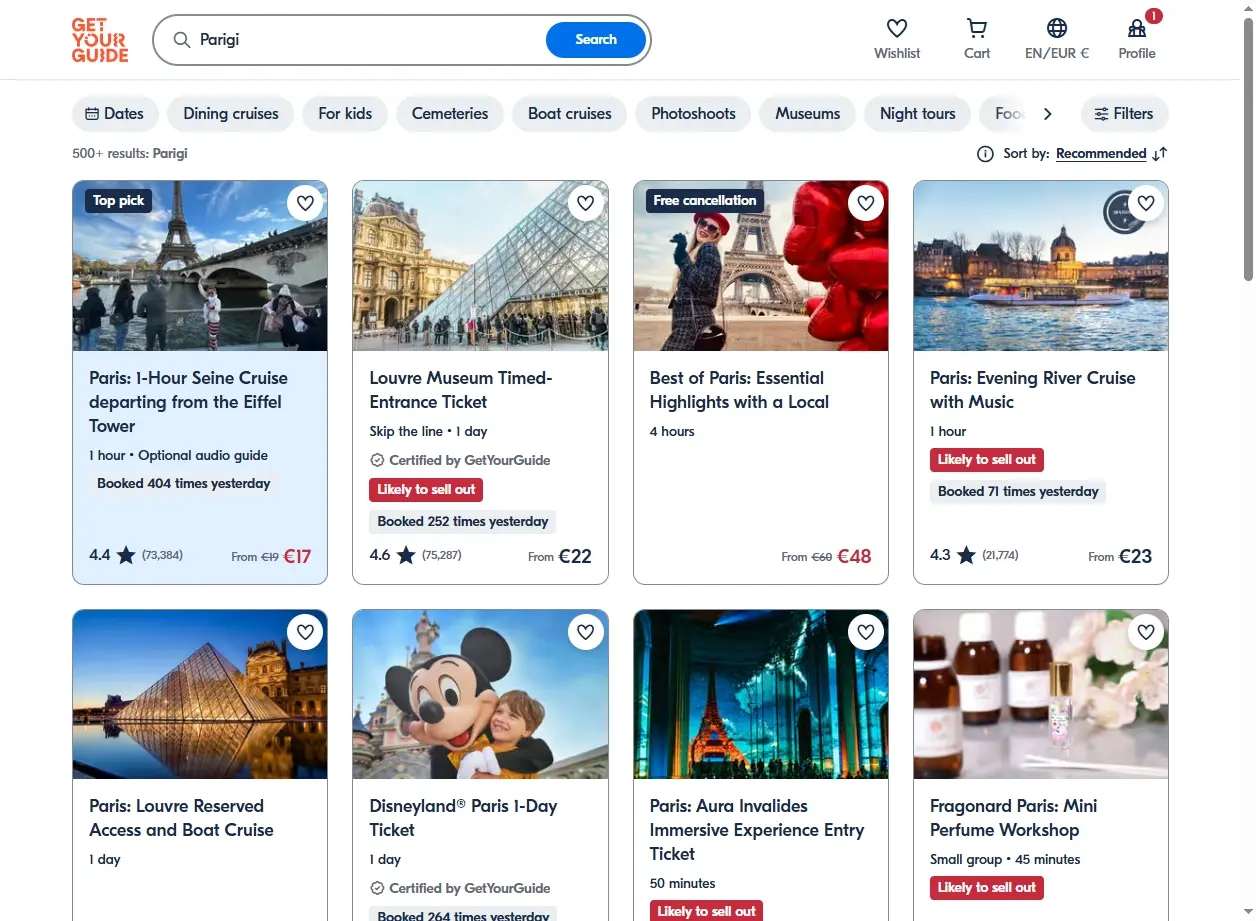Screen dimensions: 1256x921
Task: Heart the Evening River Cruise with Music card
Action: tap(1146, 203)
